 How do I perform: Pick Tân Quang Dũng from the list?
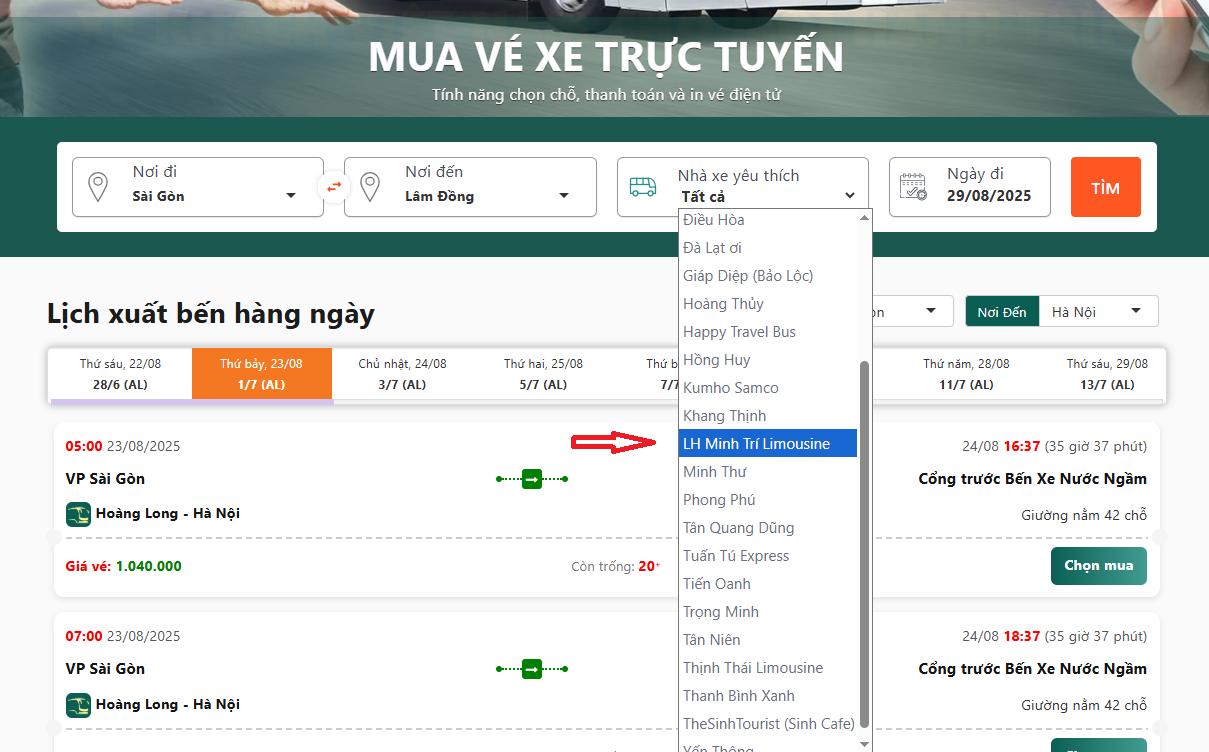[768, 528]
